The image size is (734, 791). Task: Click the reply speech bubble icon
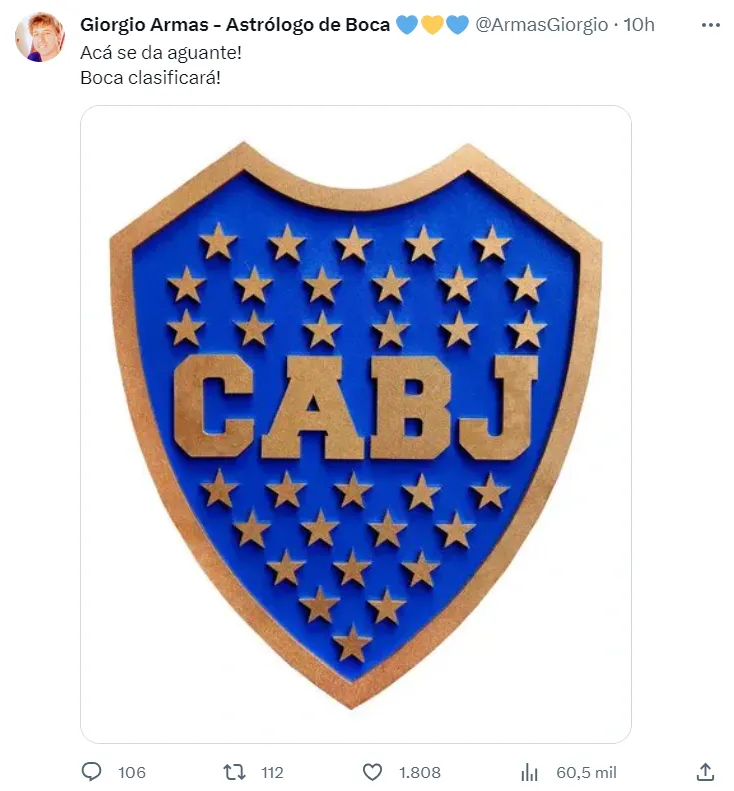92,772
